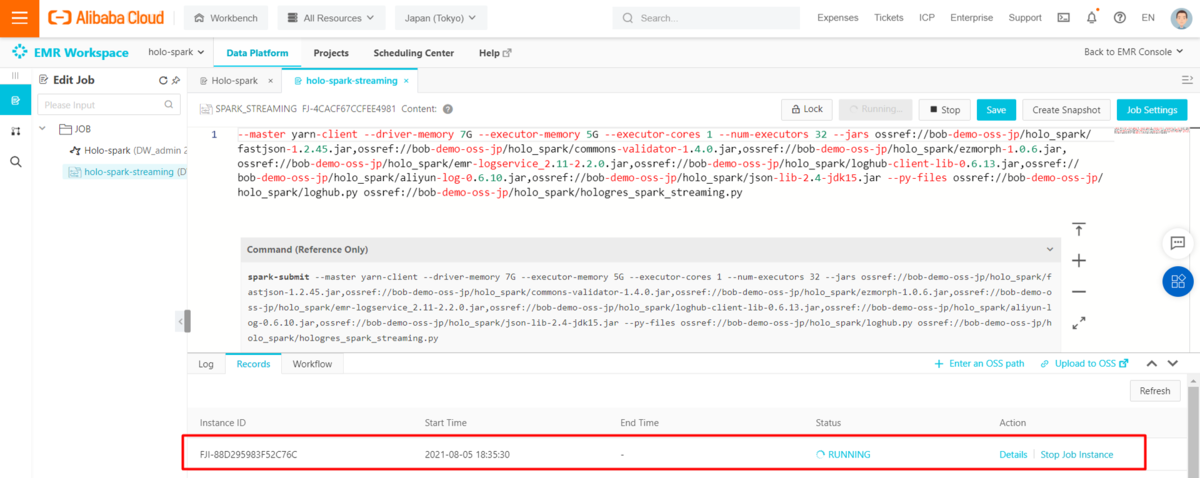Refresh the Edit Job tree
The image size is (1200, 478).
point(163,80)
